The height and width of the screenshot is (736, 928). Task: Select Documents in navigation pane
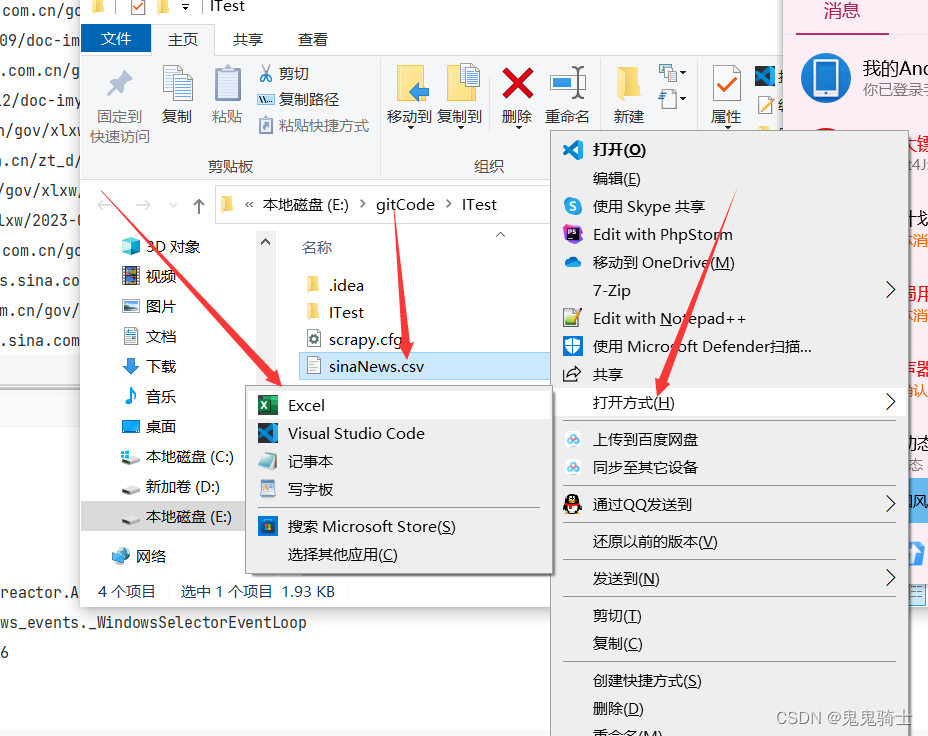(149, 337)
